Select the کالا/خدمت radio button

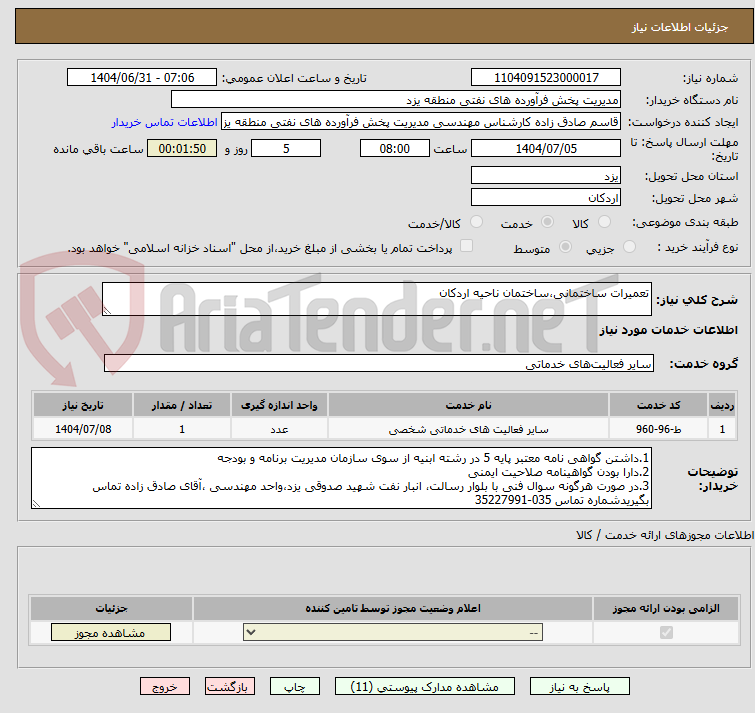point(476,222)
